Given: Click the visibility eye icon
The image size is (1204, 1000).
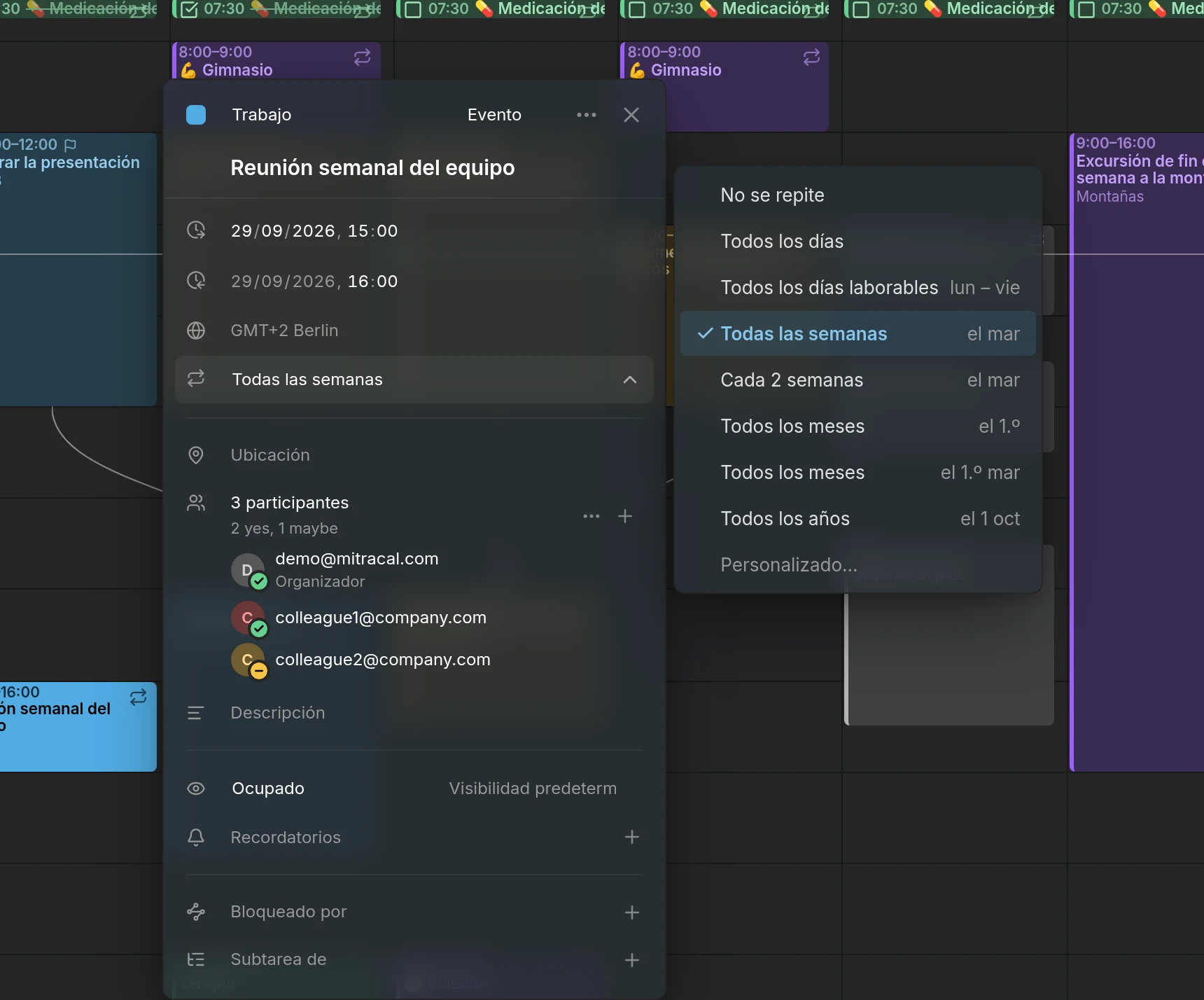Looking at the screenshot, I should pyautogui.click(x=196, y=789).
